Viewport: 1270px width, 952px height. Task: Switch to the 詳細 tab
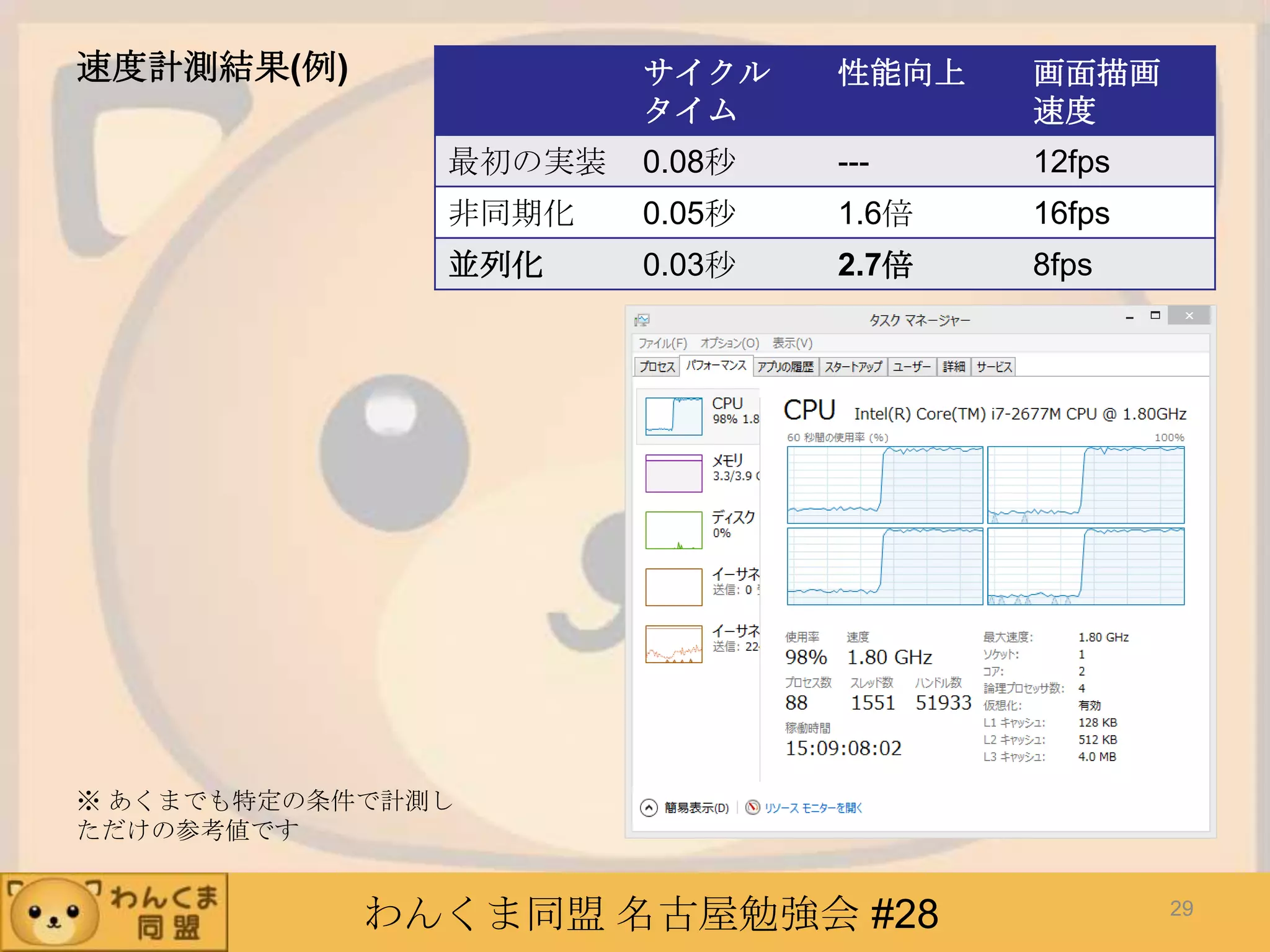954,366
